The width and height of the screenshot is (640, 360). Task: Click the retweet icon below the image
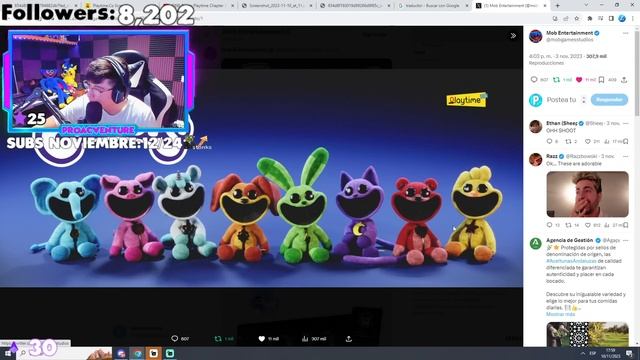218,338
